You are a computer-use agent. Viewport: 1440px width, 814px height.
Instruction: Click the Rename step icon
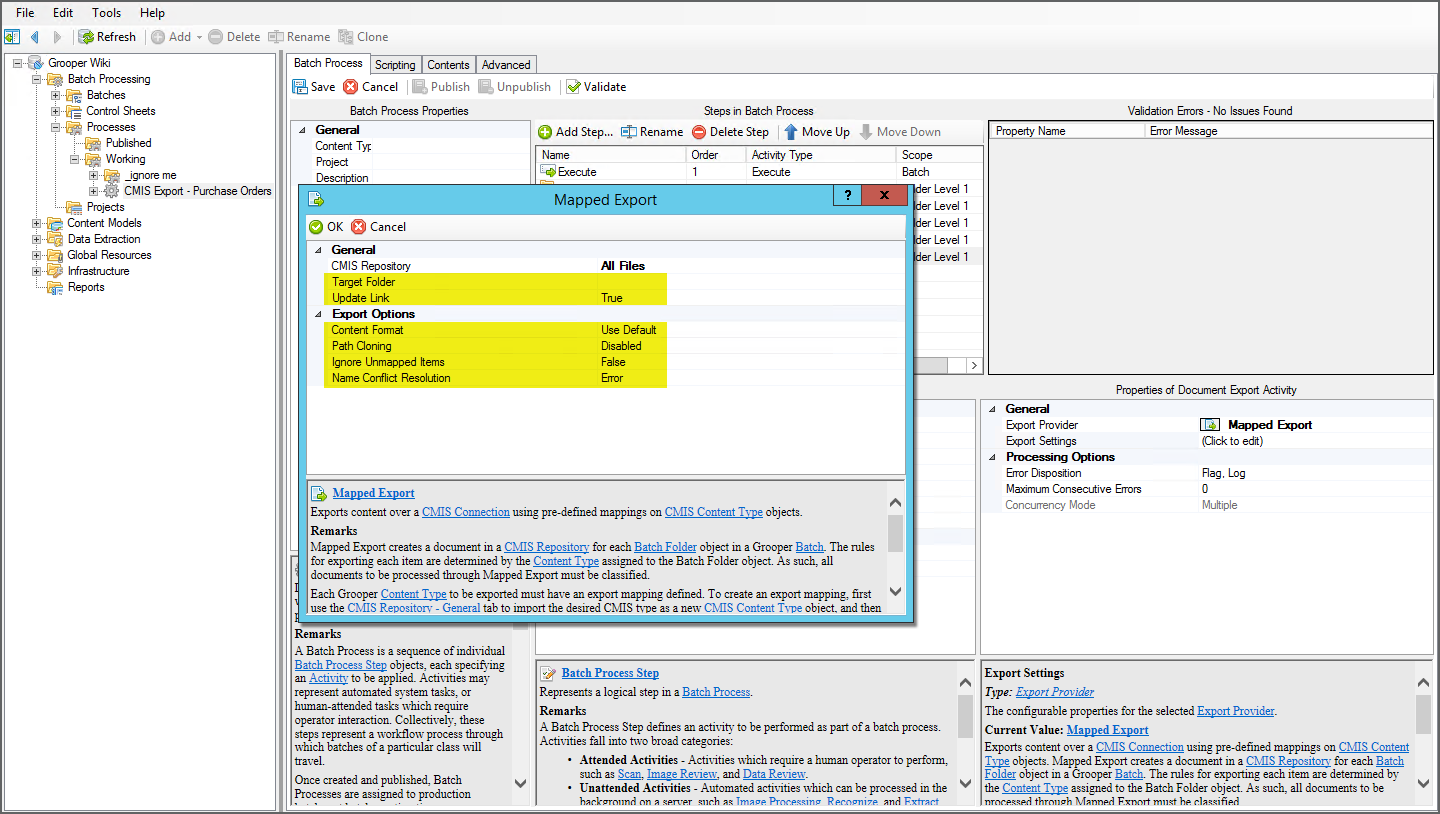click(x=629, y=132)
